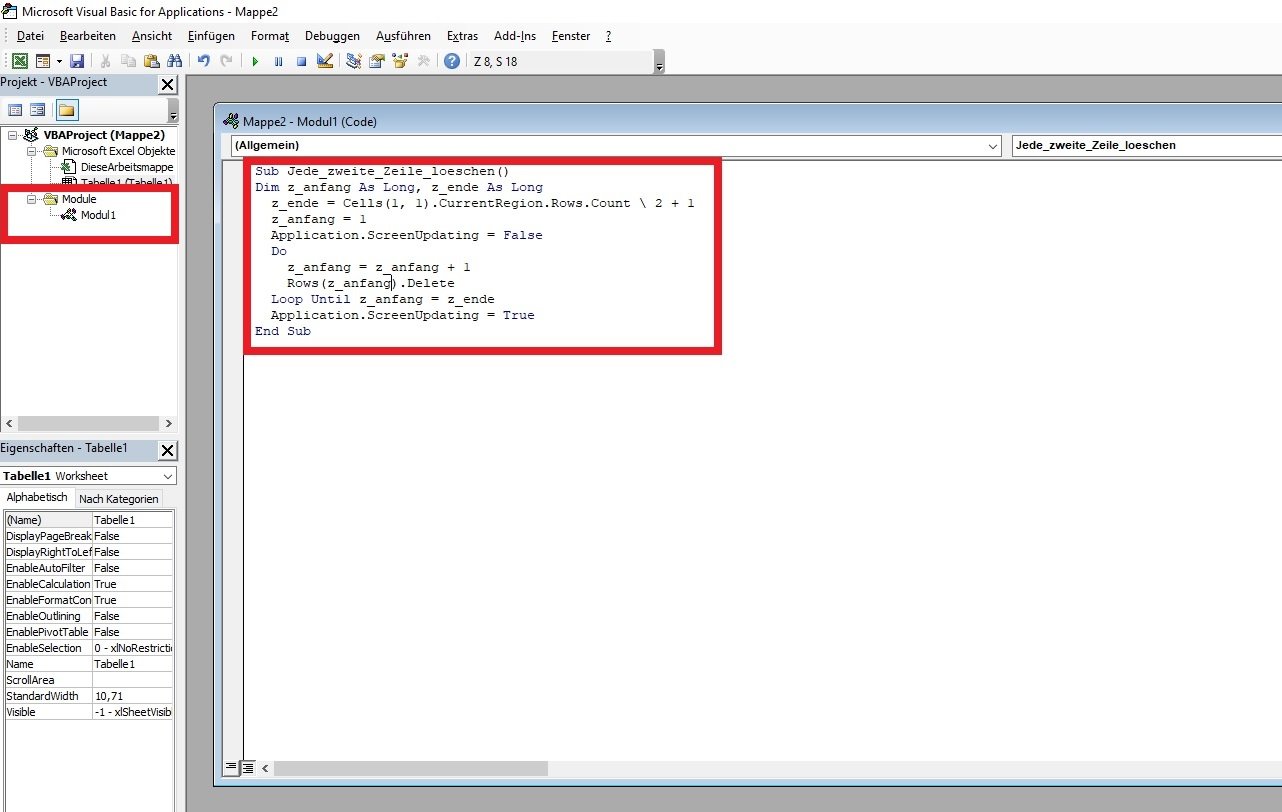Click View Code icon in Project panel

tap(15, 110)
